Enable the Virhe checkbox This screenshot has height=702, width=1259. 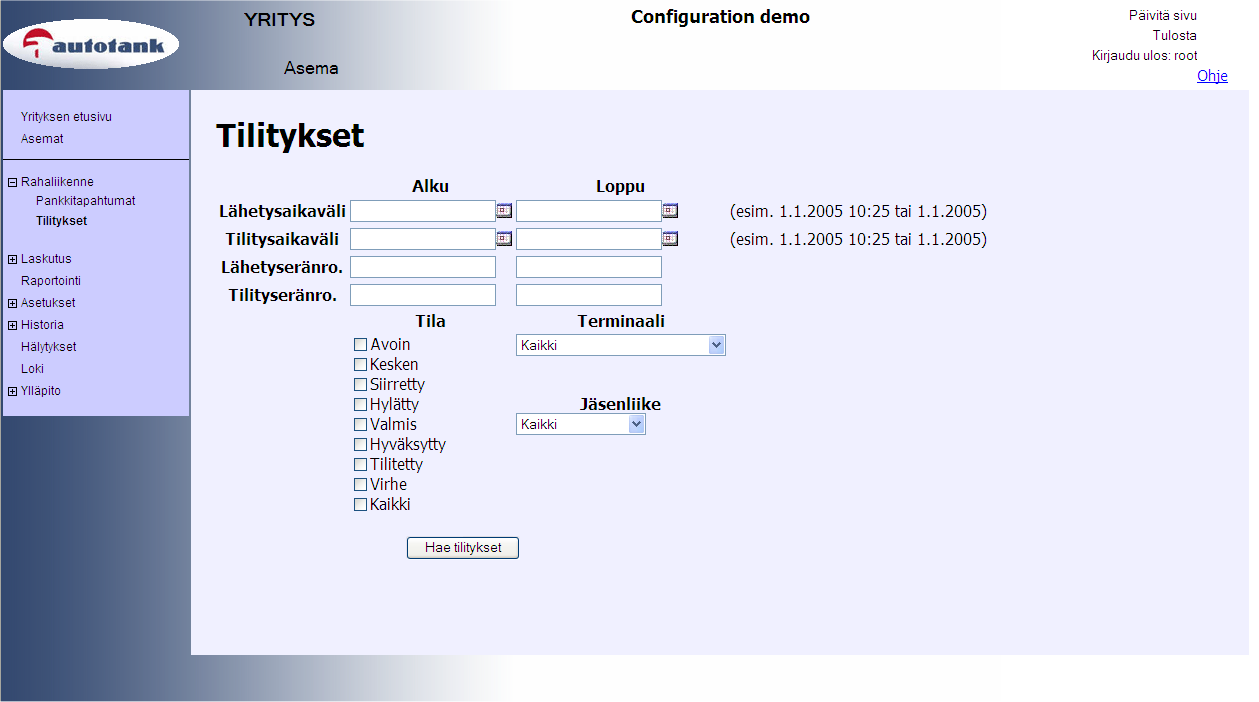click(x=361, y=484)
